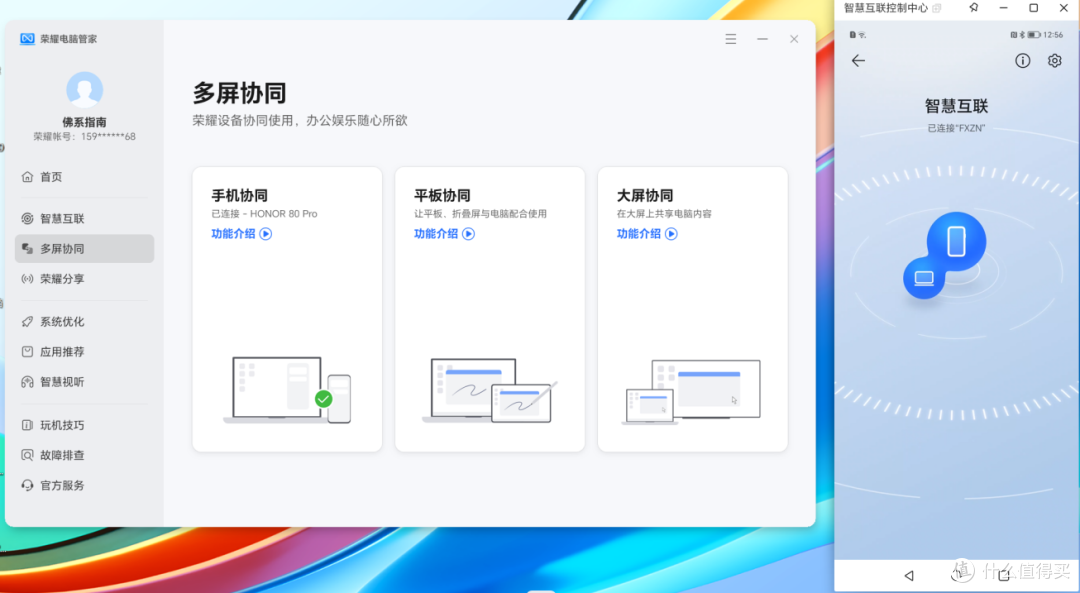Click the back arrow in the phone window
This screenshot has height=593, width=1080.
(x=858, y=60)
